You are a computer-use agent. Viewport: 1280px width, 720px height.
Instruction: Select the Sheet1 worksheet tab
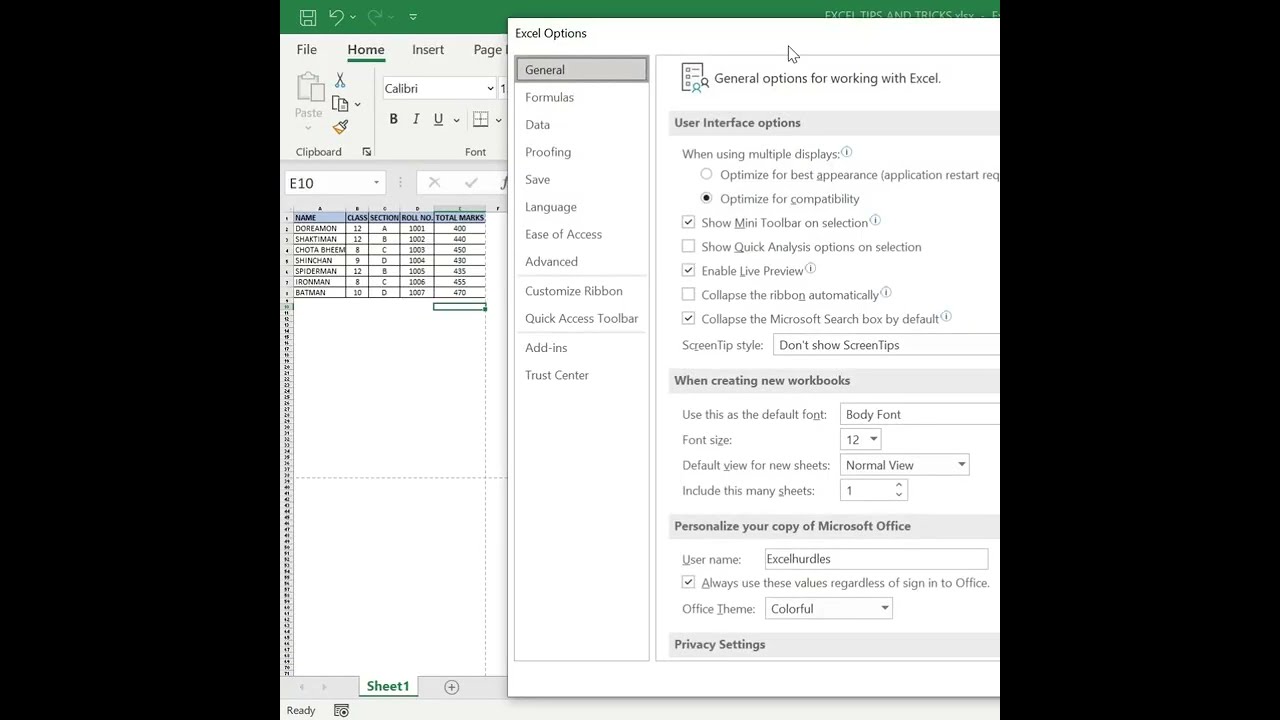(388, 687)
